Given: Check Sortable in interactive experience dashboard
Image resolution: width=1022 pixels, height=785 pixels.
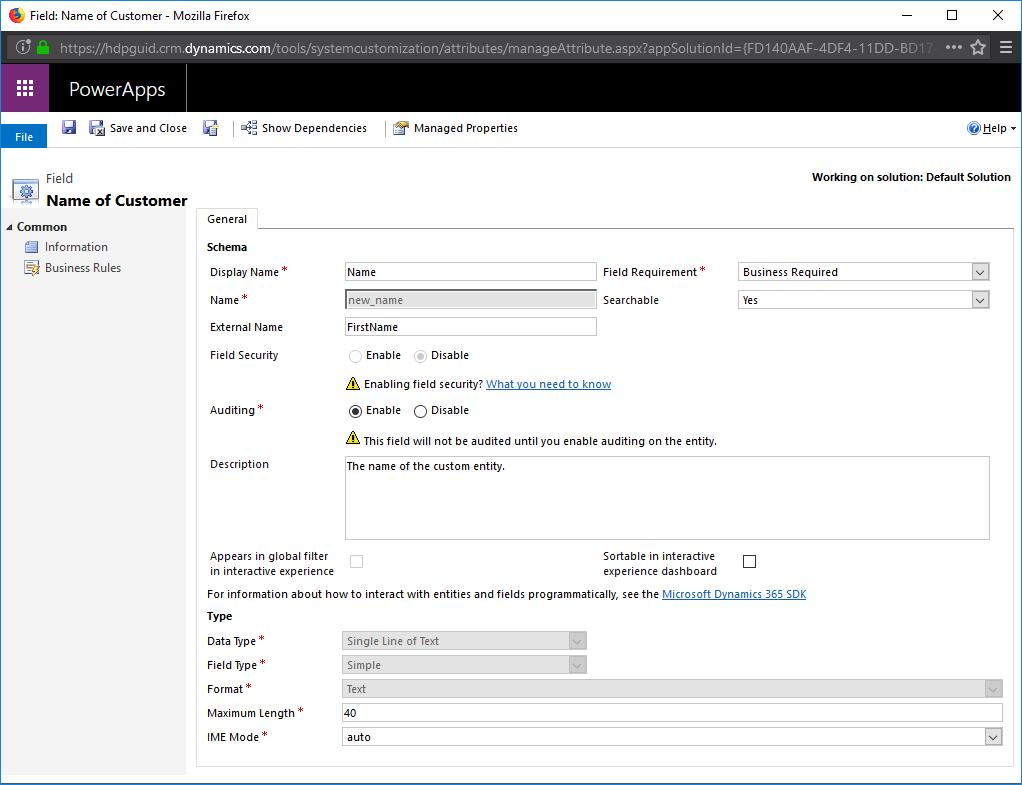Looking at the screenshot, I should 749,561.
